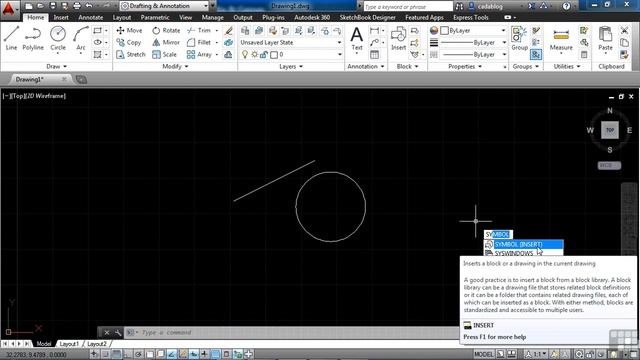
Task: Expand the Annotation panel
Action: click(365, 67)
